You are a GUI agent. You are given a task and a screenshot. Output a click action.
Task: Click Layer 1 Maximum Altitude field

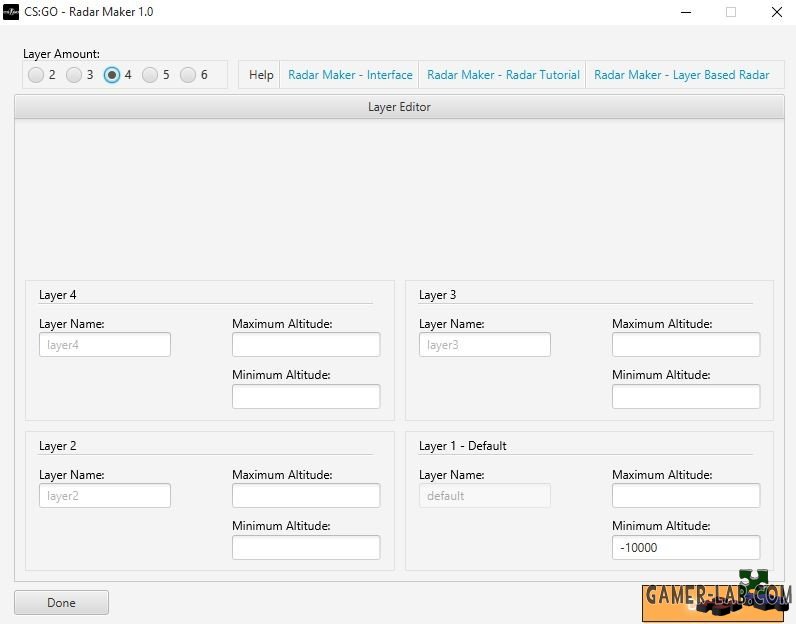coord(686,496)
